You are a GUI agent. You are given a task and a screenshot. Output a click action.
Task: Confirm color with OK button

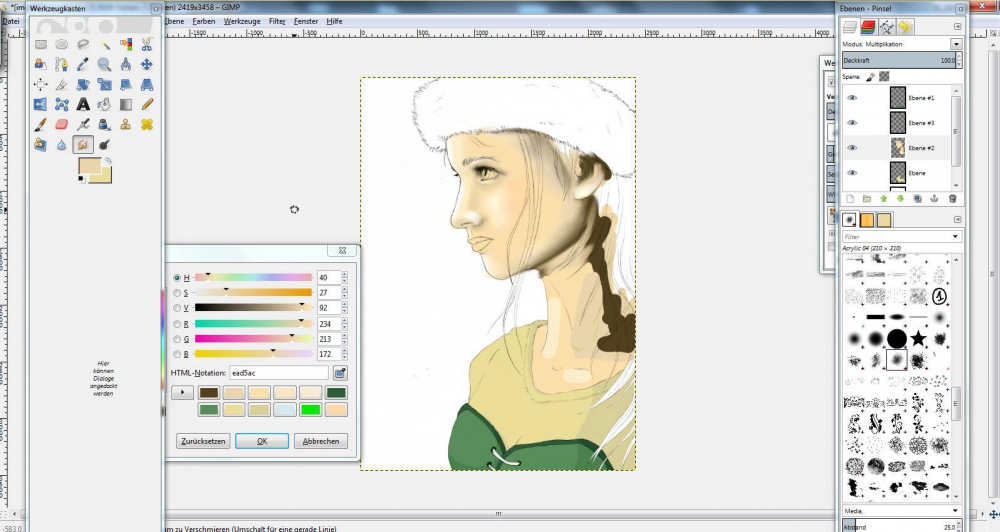pyautogui.click(x=262, y=441)
